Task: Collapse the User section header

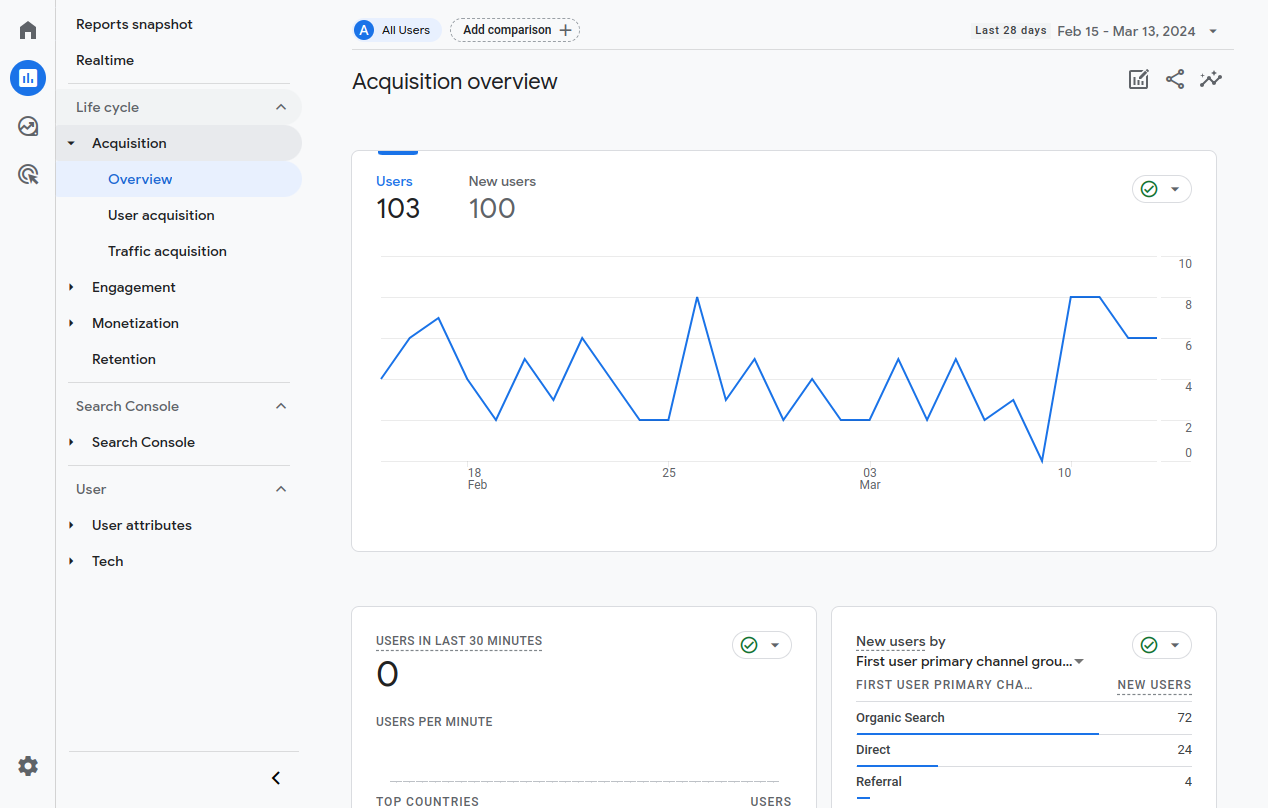Action: tap(281, 489)
